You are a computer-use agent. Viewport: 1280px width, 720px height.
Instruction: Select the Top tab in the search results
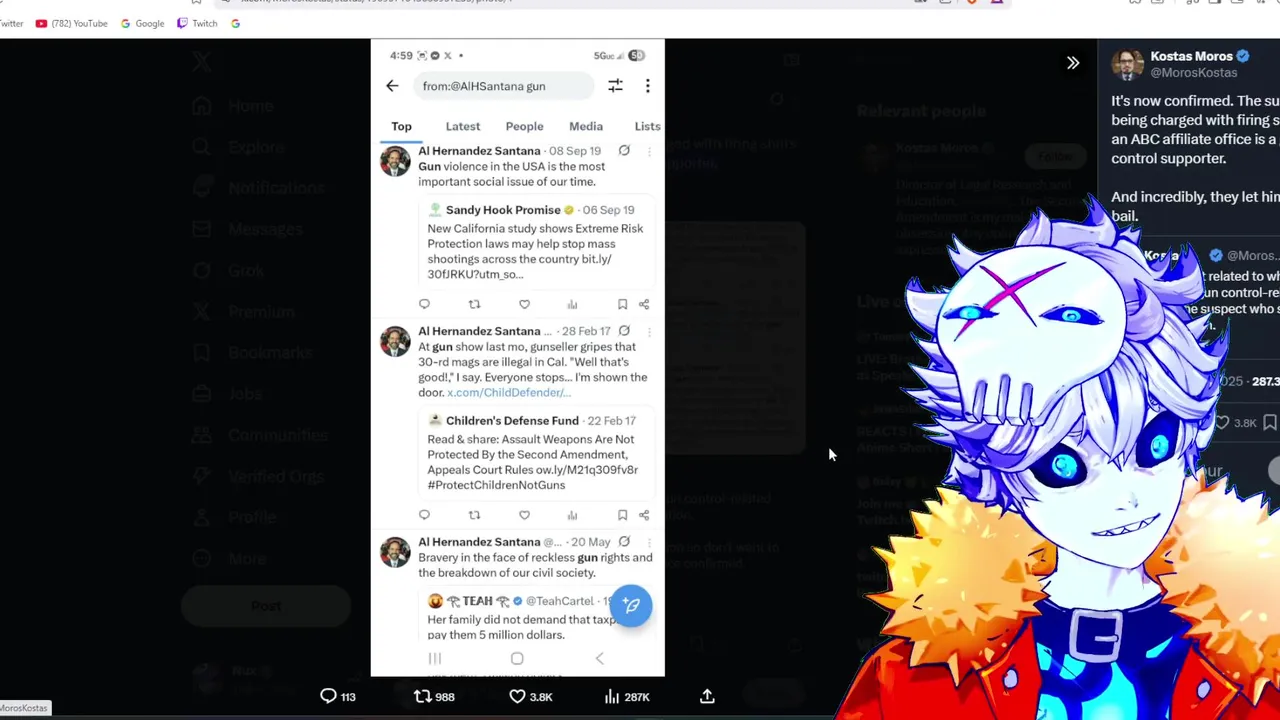click(401, 126)
